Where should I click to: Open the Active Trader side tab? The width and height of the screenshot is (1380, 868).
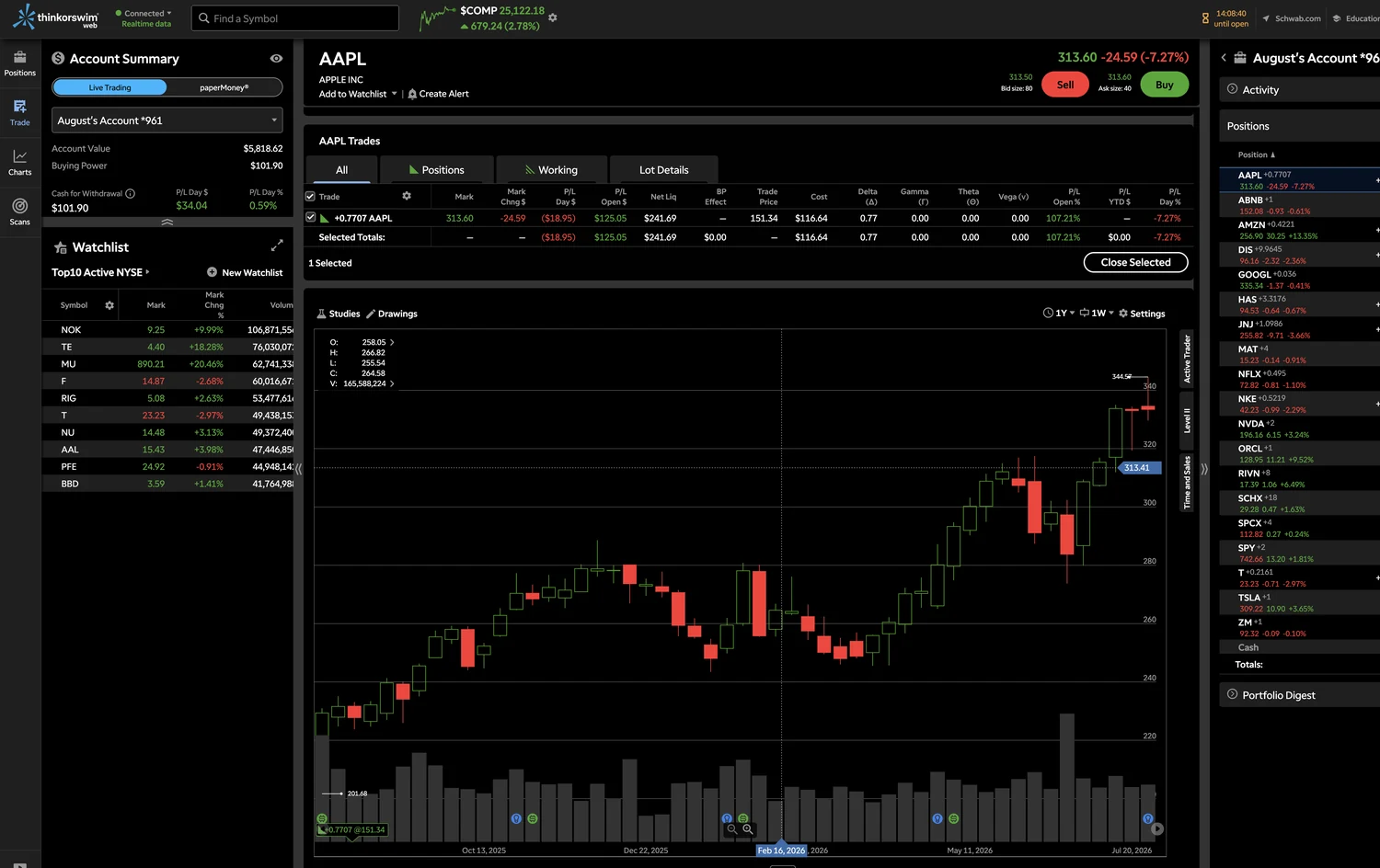click(x=1187, y=359)
